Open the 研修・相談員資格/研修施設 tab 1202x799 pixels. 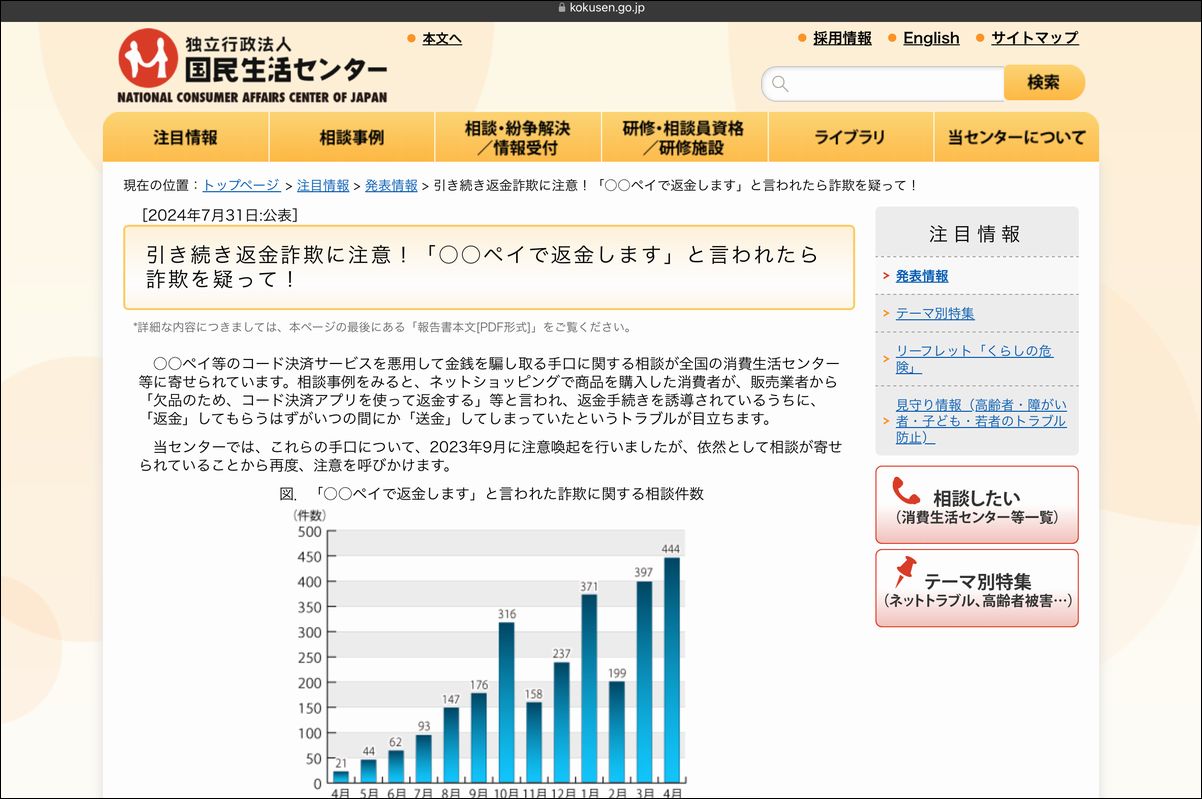point(684,137)
